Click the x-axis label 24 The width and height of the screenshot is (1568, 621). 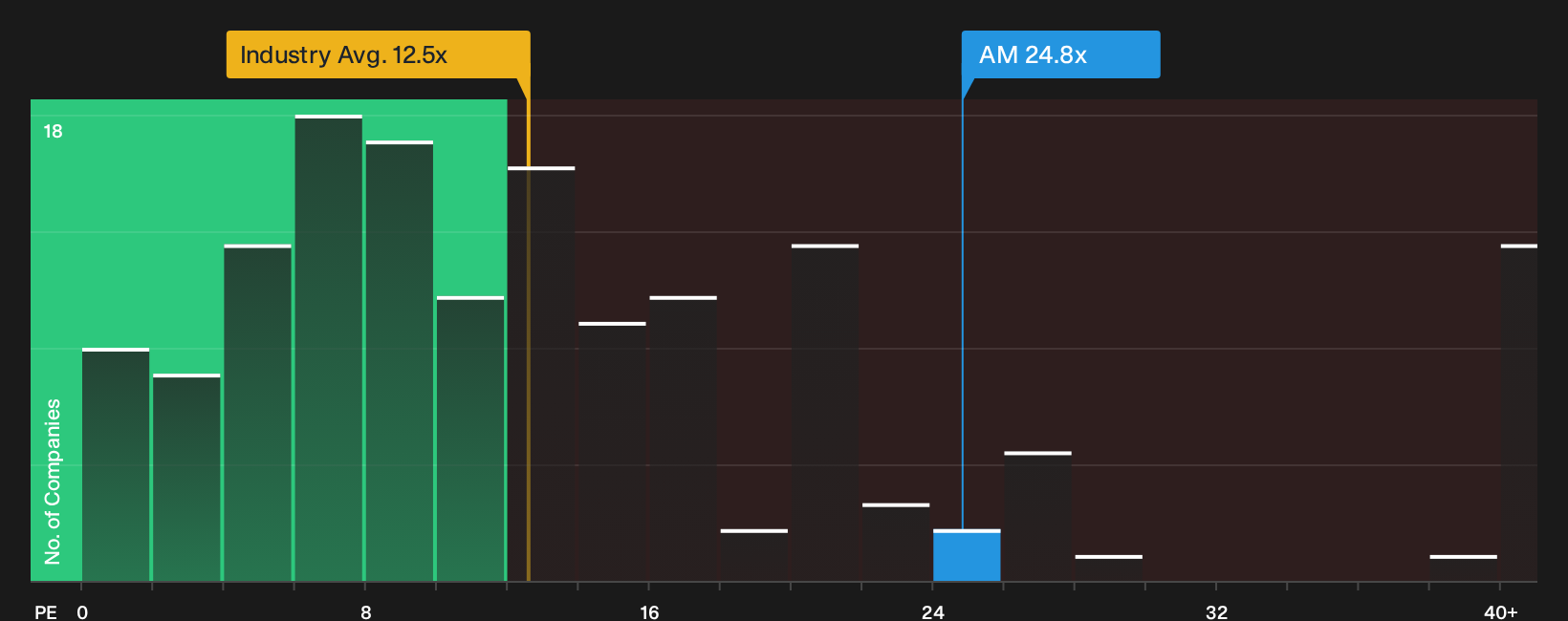point(933,611)
